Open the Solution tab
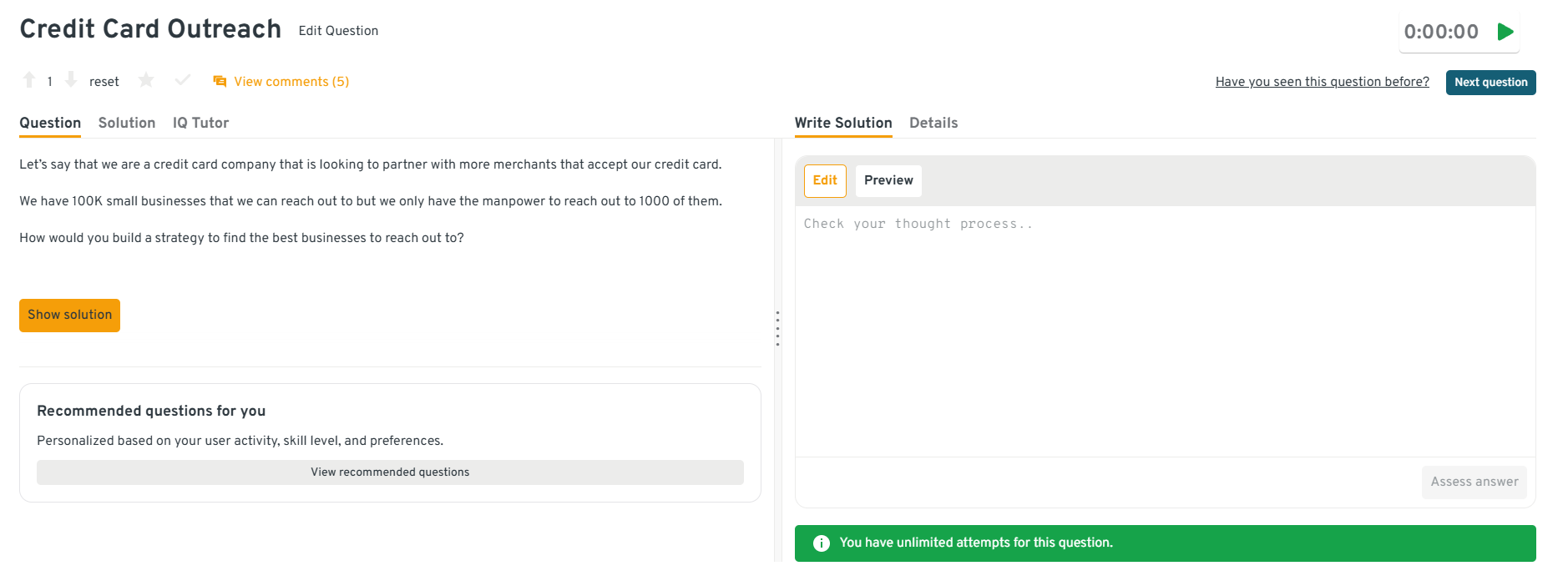Image resolution: width=1568 pixels, height=586 pixels. [x=127, y=123]
